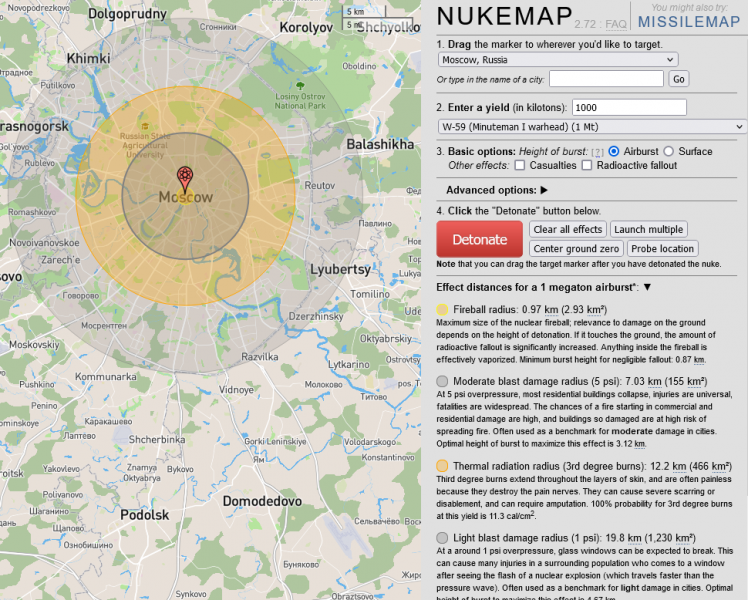
Task: Click the Vidnoye label on map
Action: pos(236,390)
